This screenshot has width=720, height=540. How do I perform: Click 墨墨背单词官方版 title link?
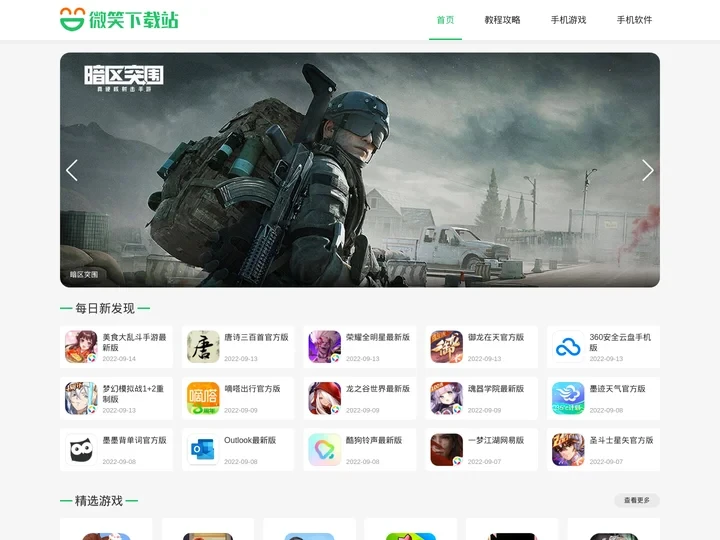coord(134,440)
